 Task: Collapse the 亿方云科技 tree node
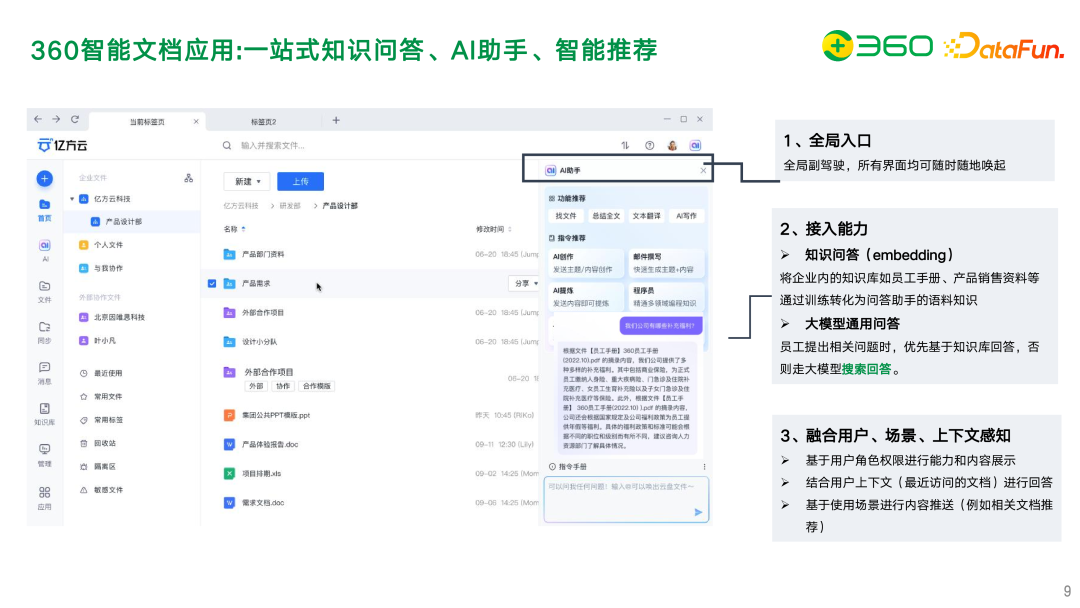72,199
